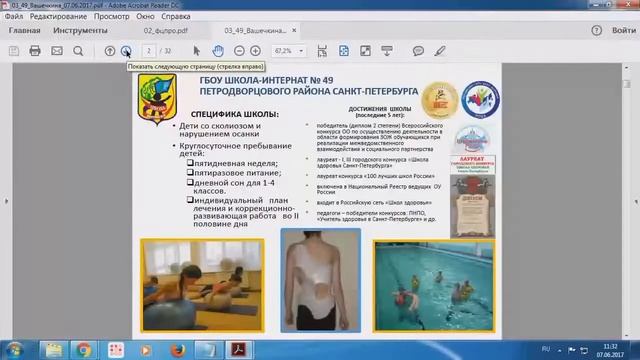Screen dimensions: 640x360
Task: Open the Файл menu
Action: pyautogui.click(x=14, y=17)
